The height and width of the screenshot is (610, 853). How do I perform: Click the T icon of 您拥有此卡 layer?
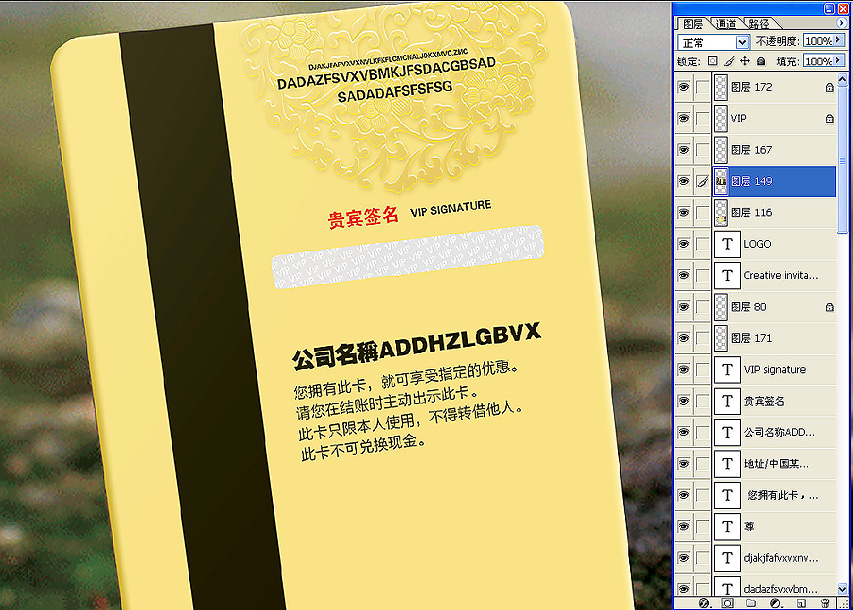(x=727, y=495)
